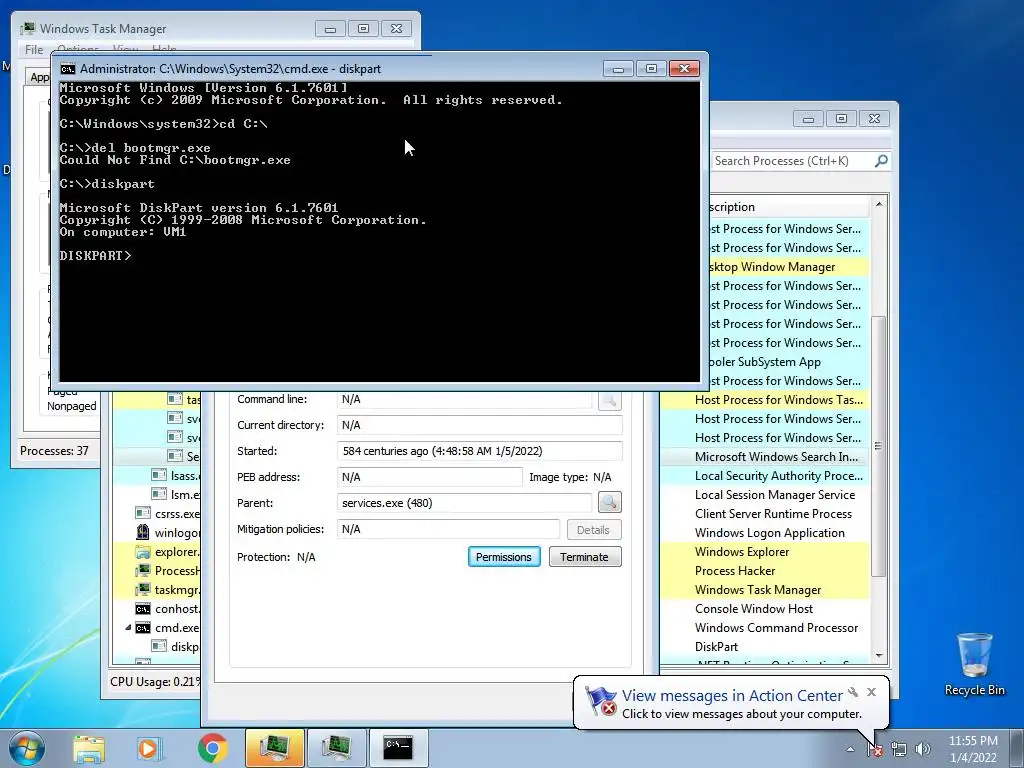Open the Windows Start menu orb

[27, 748]
